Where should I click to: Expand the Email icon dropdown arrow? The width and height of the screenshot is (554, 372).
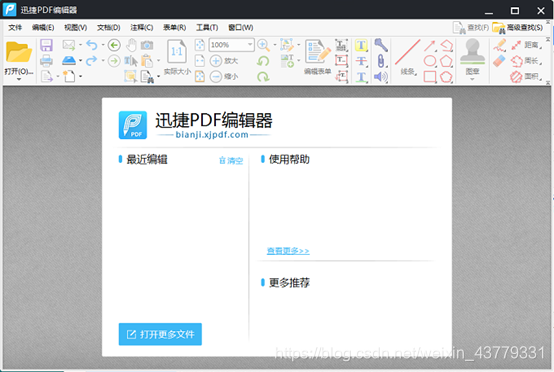pos(81,45)
